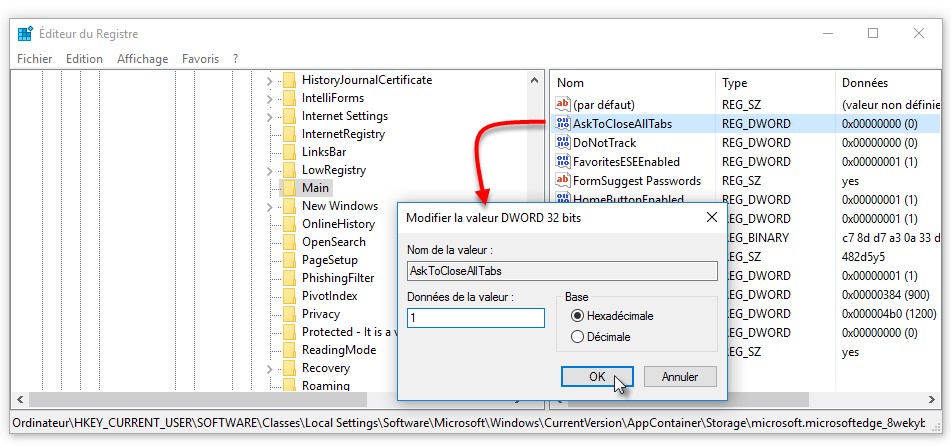Image resolution: width=951 pixels, height=446 pixels.
Task: Expand the Recovery tree node
Action: coord(270,368)
